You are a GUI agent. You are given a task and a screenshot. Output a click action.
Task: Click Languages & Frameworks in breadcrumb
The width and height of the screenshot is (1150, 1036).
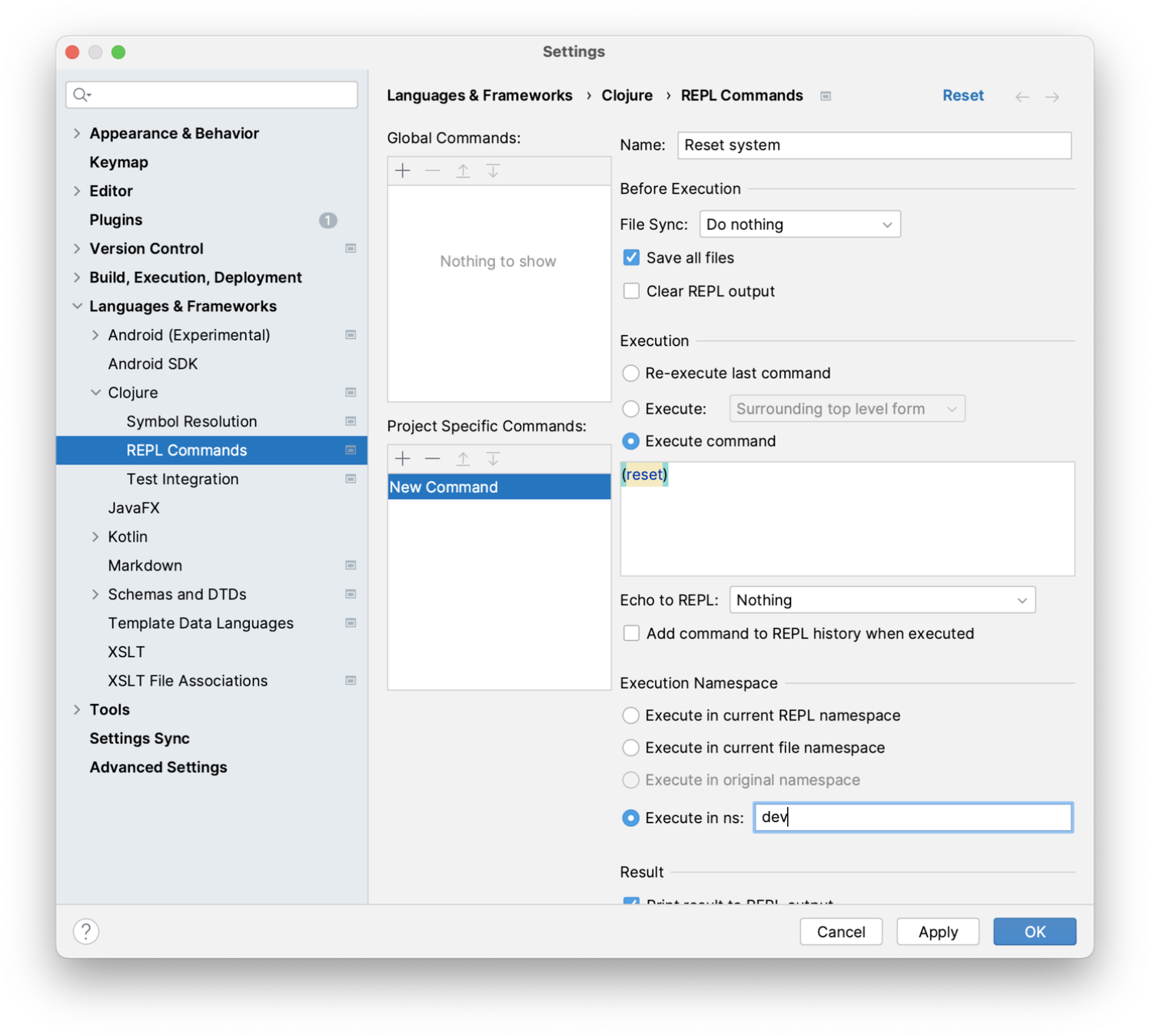pos(479,95)
